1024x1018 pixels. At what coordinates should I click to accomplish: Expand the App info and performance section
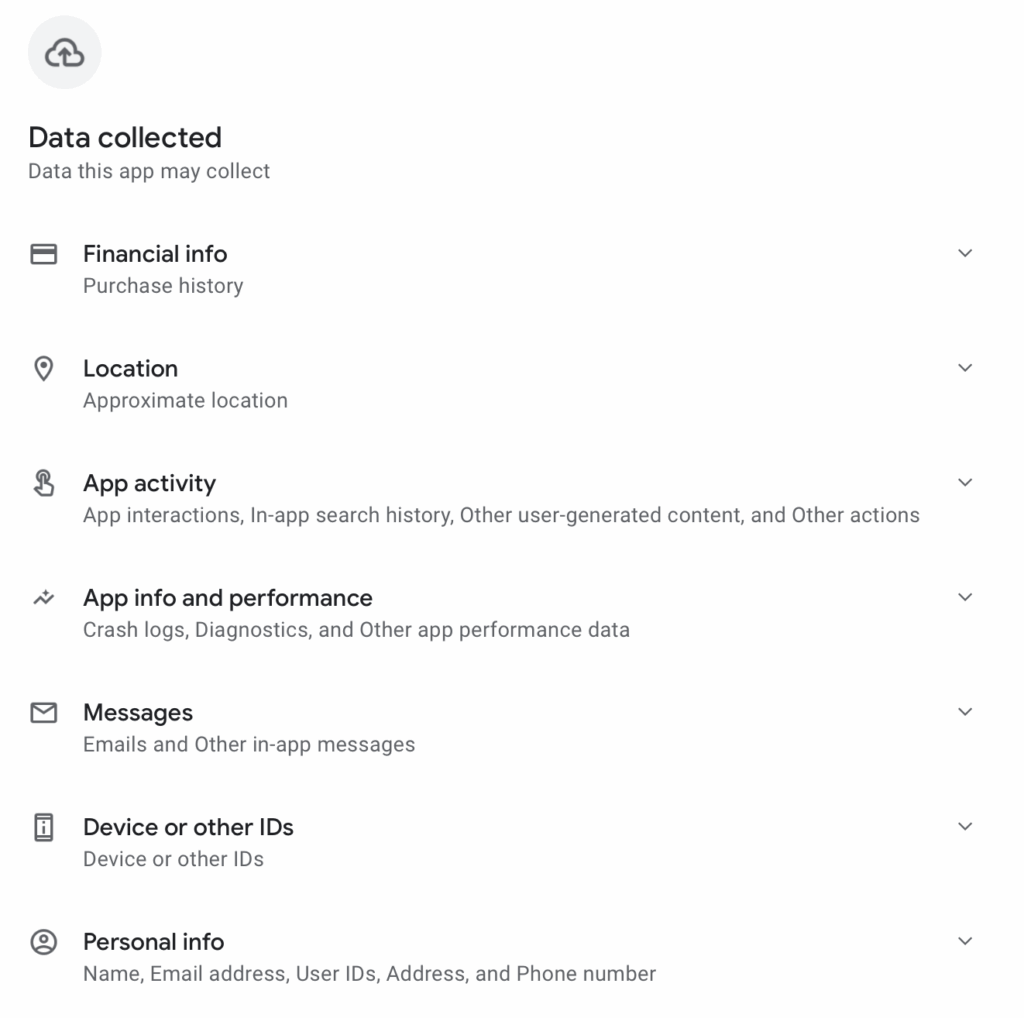pos(965,596)
